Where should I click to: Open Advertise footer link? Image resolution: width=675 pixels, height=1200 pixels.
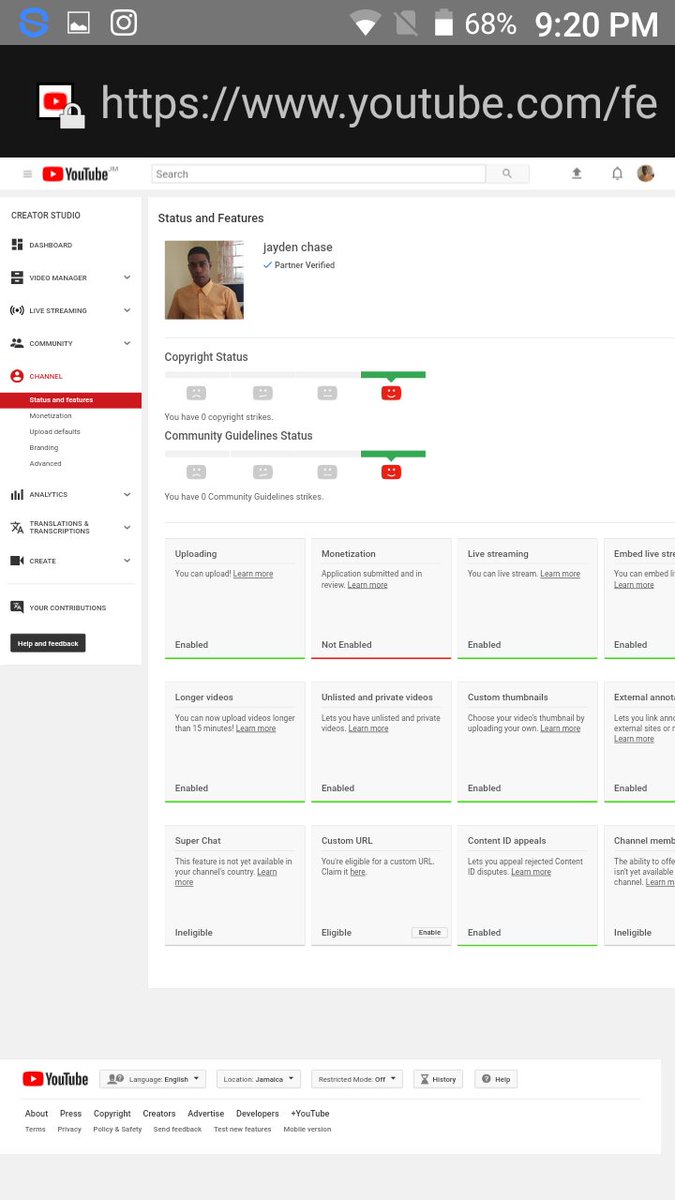click(x=206, y=1113)
